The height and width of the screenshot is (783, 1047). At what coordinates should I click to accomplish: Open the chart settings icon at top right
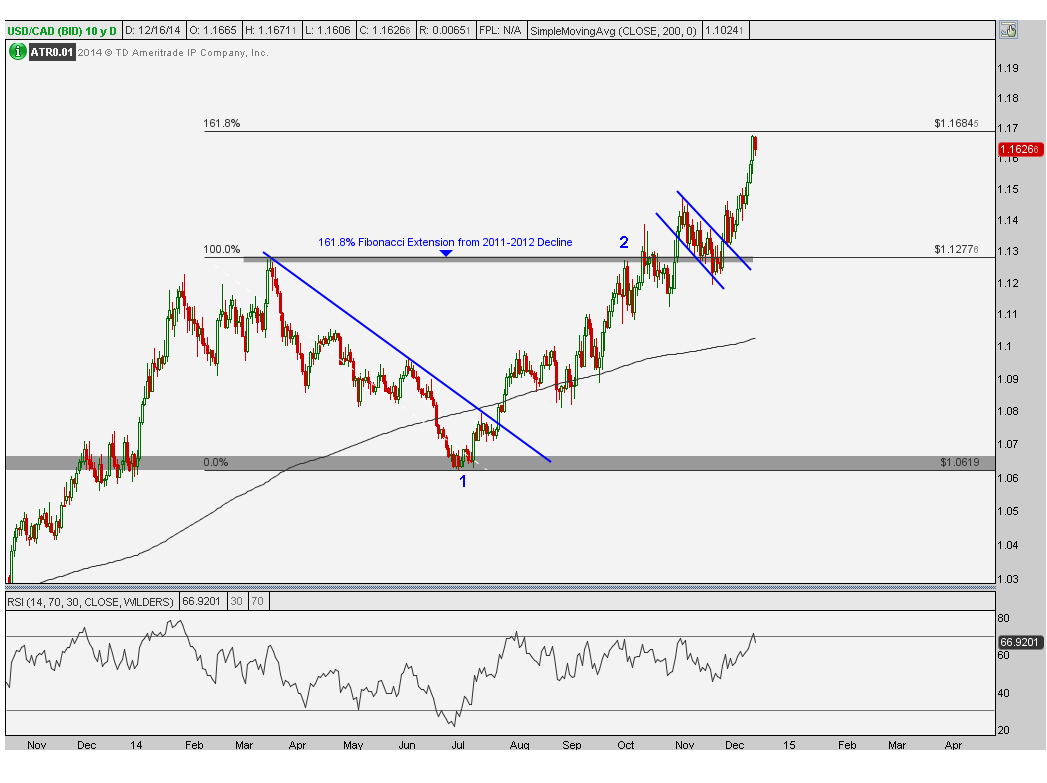point(1008,30)
